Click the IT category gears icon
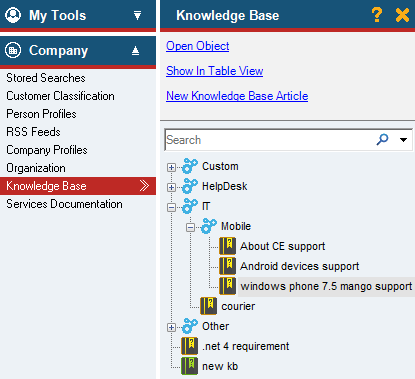 190,206
